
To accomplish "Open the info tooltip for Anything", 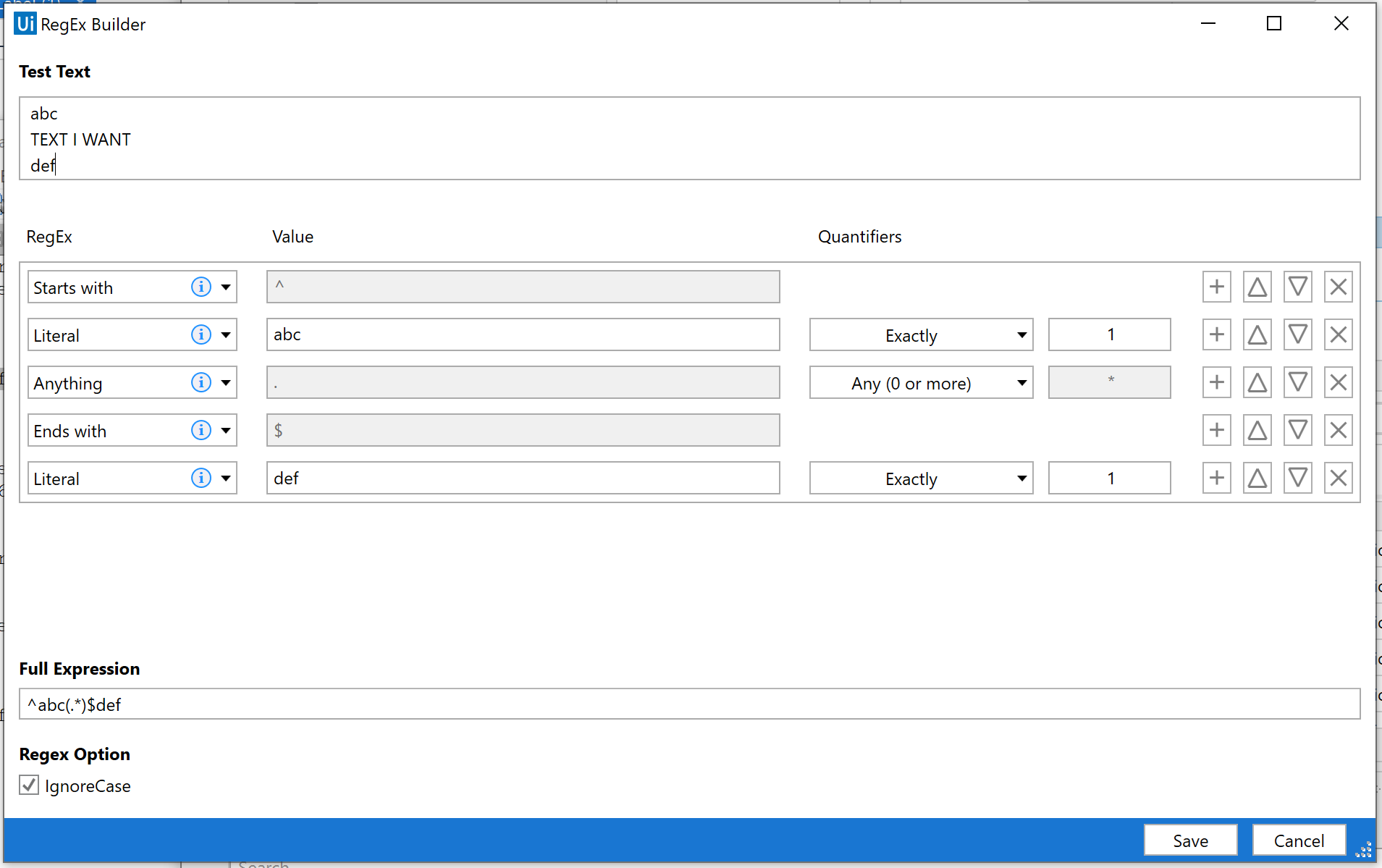I will (201, 382).
